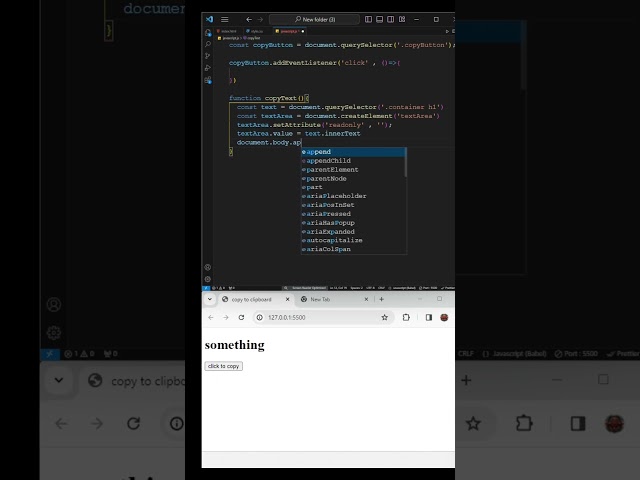Click the unsaved dot on javascript.js tab

click(x=303, y=31)
